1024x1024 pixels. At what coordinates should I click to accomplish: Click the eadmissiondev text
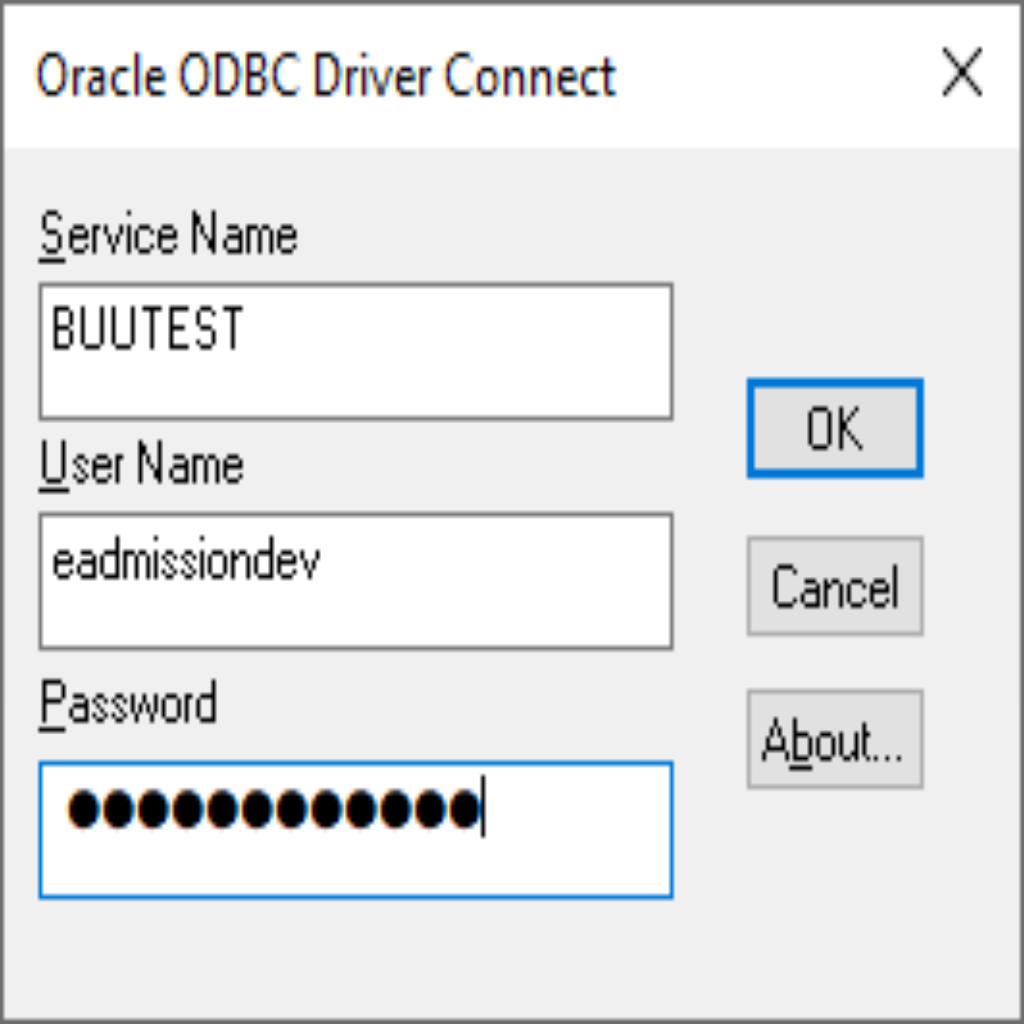tap(186, 562)
